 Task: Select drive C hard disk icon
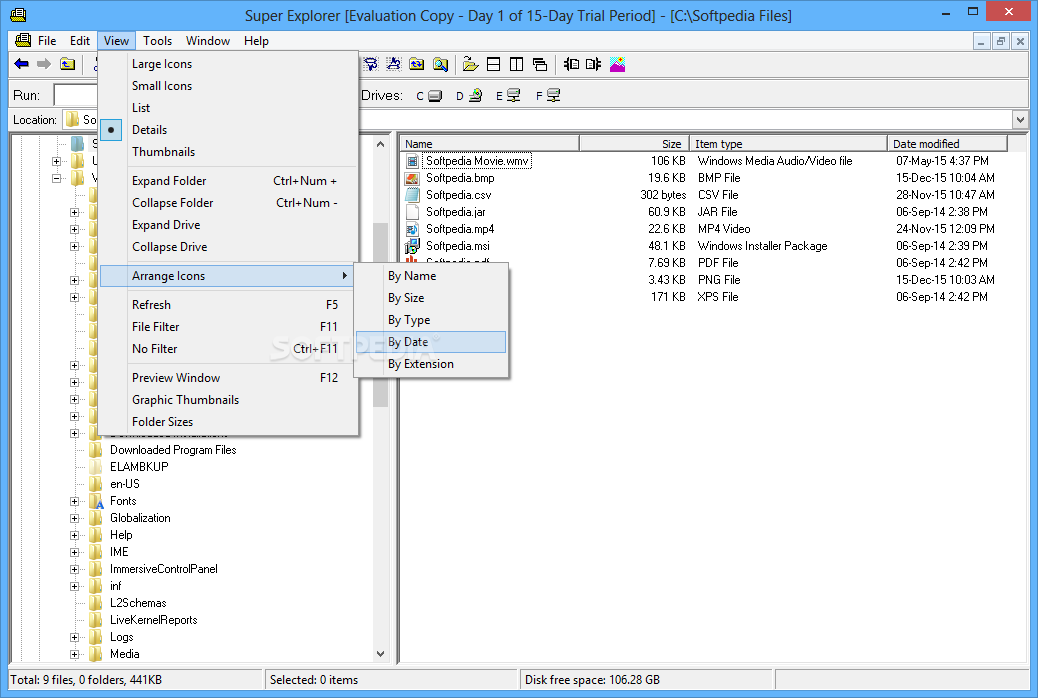coord(435,96)
